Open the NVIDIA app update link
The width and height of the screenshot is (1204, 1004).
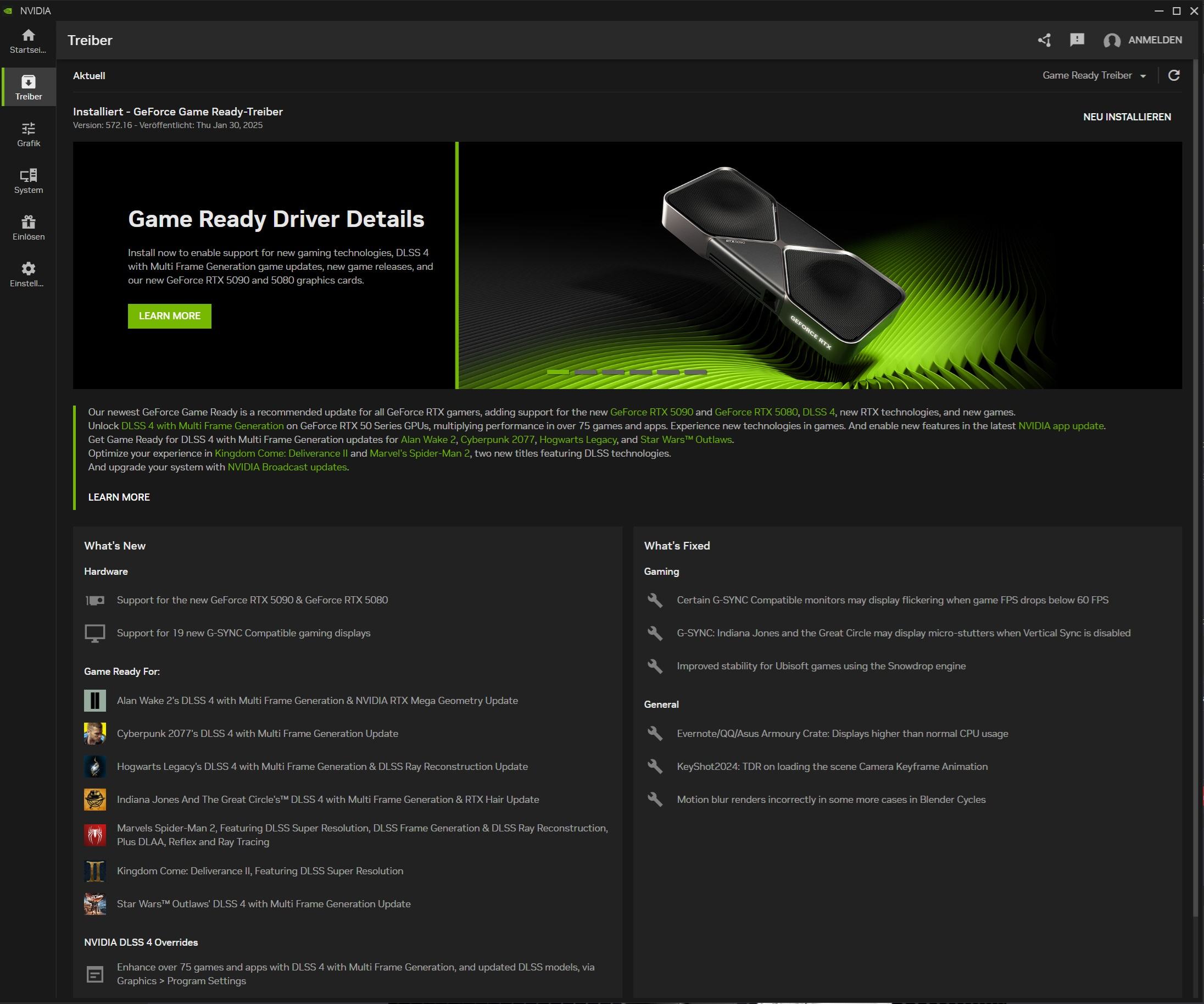(1061, 426)
